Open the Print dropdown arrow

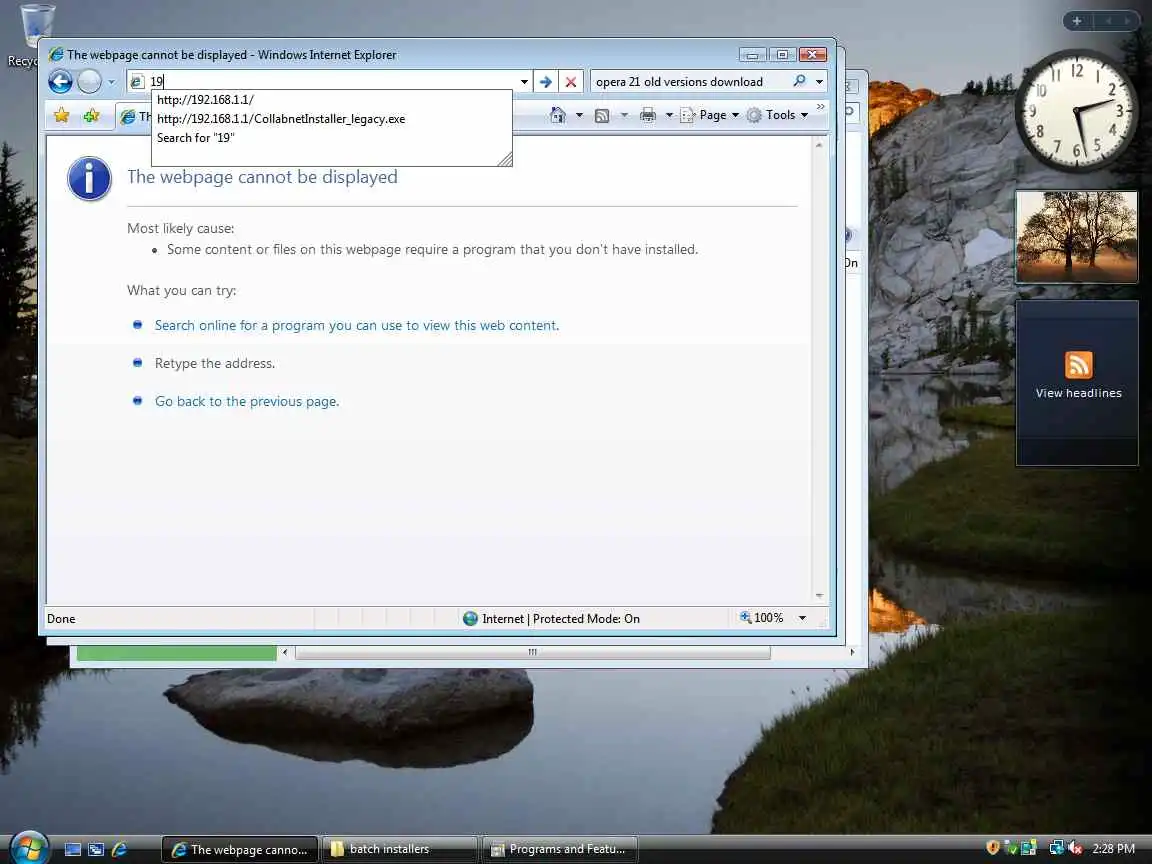(x=669, y=115)
